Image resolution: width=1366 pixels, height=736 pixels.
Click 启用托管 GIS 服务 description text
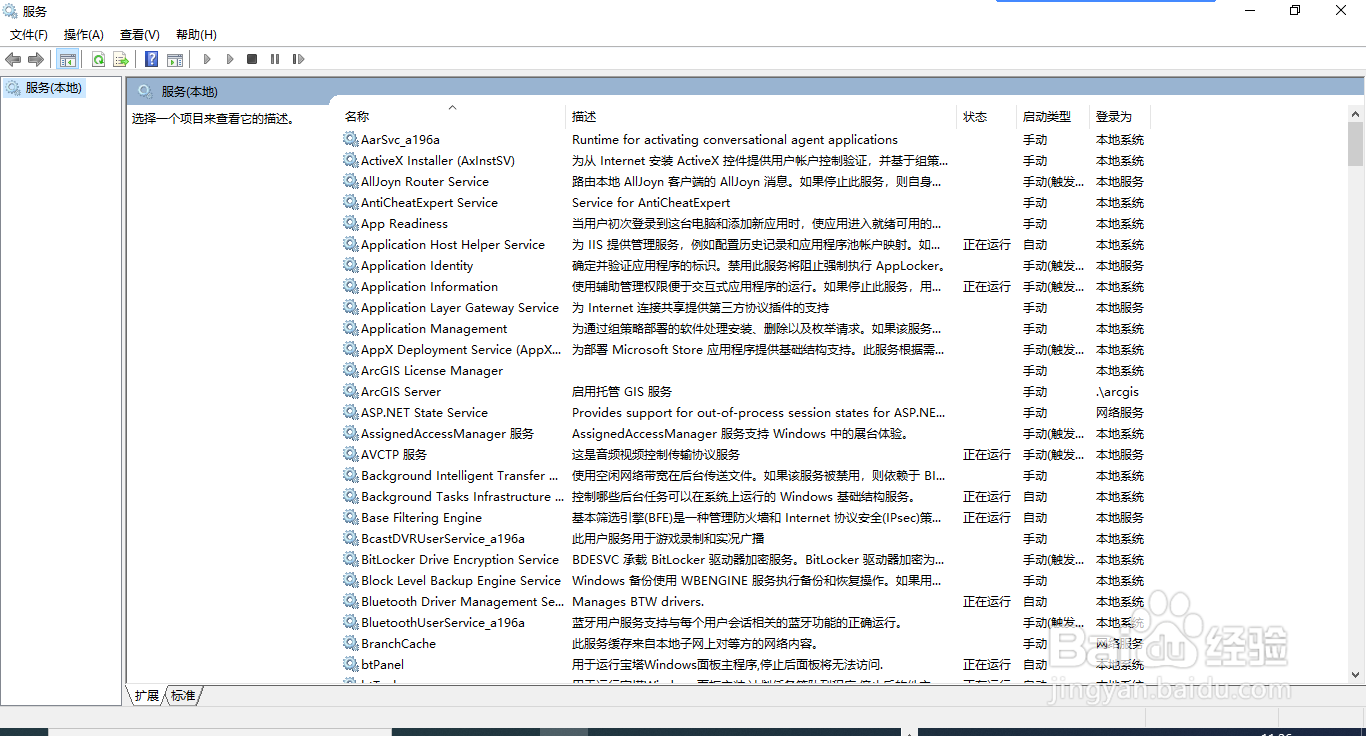[x=622, y=392]
